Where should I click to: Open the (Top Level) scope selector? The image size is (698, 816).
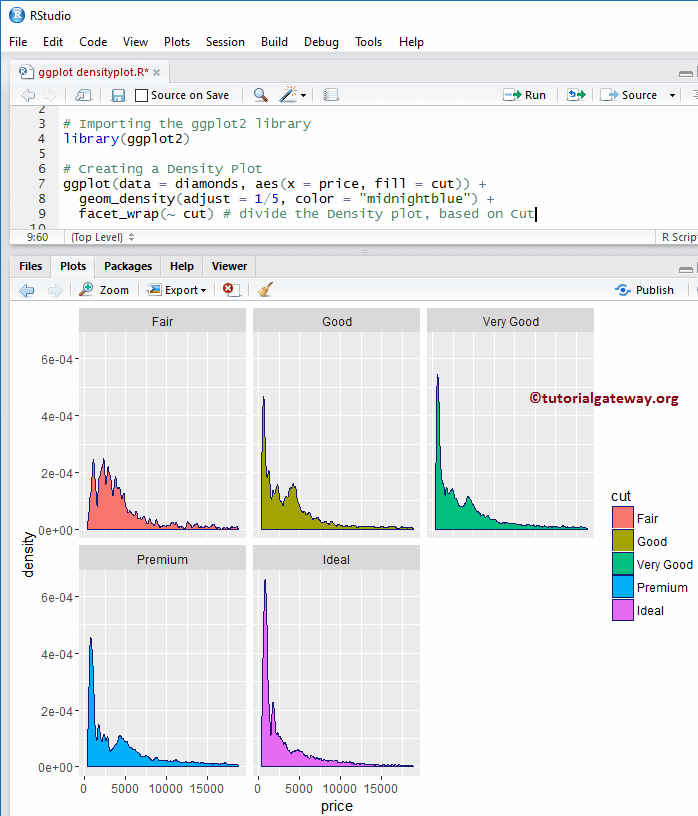pos(102,237)
